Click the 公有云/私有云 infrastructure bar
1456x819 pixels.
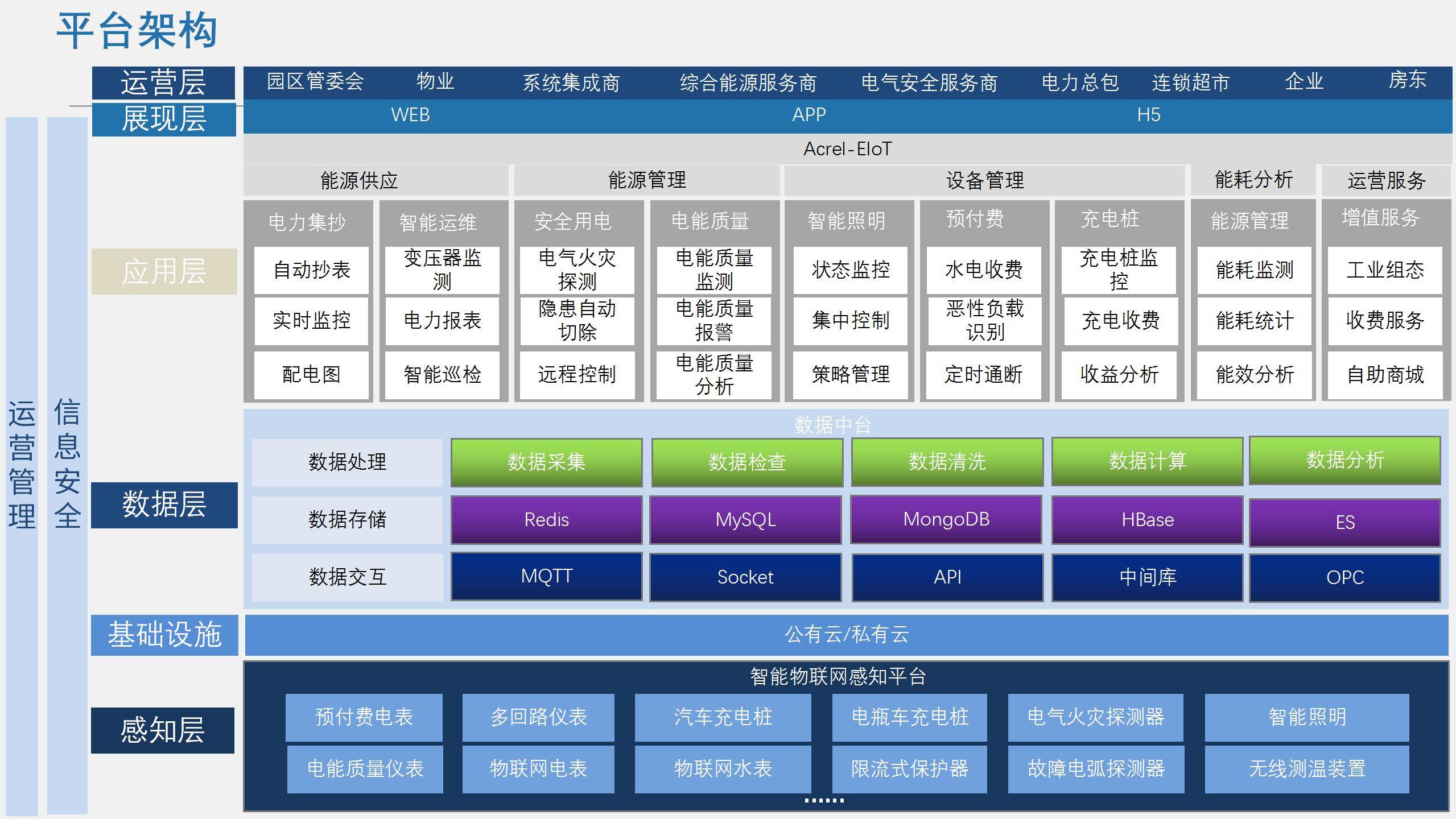pos(846,635)
